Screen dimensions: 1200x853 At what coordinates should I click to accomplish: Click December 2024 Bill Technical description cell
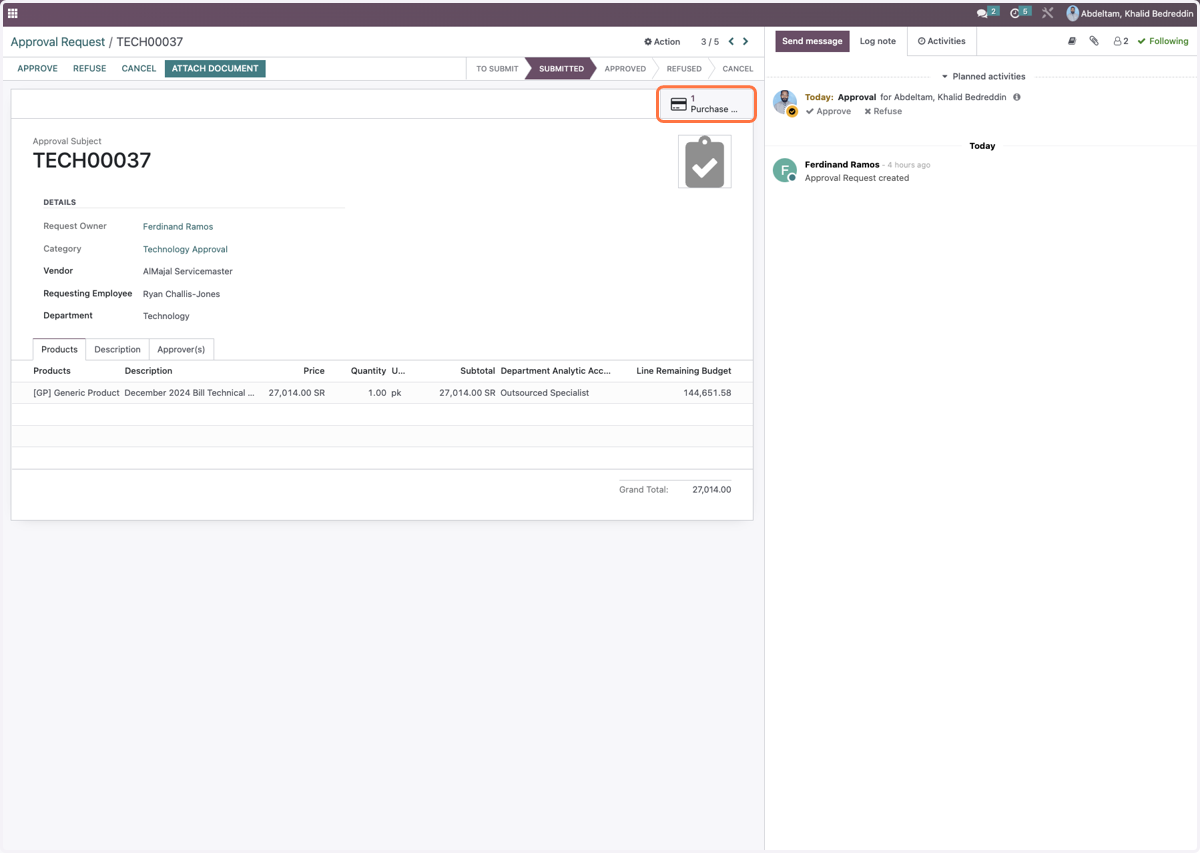tap(189, 393)
